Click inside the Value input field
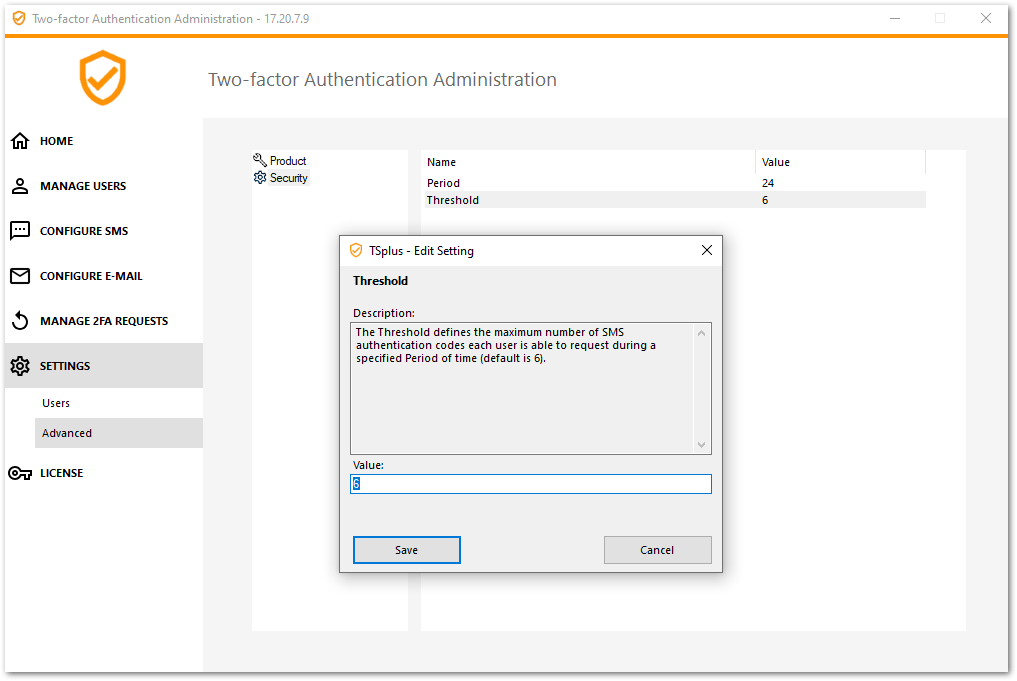Screen dimensions: 1017x681 click(530, 483)
